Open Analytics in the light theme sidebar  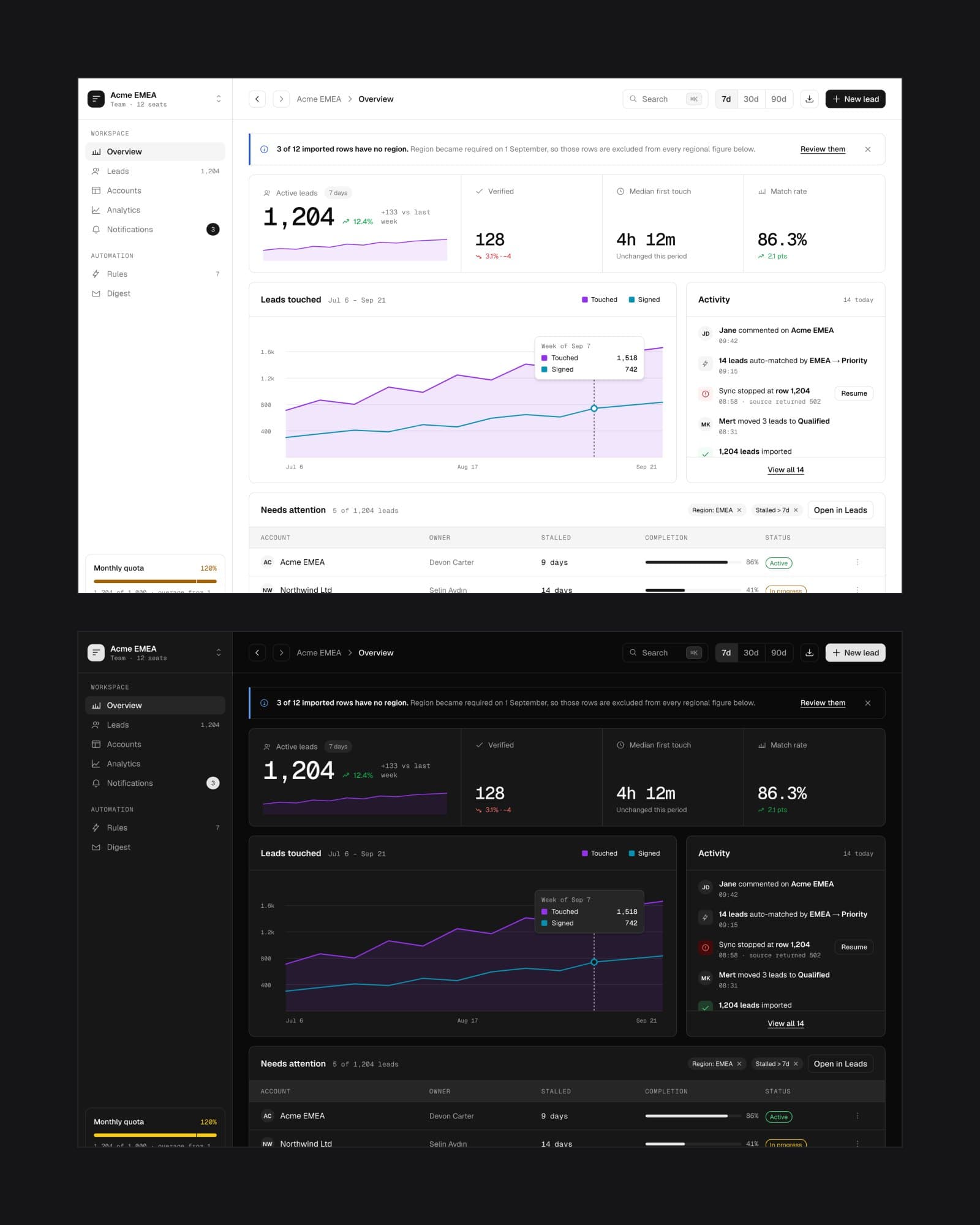point(155,210)
